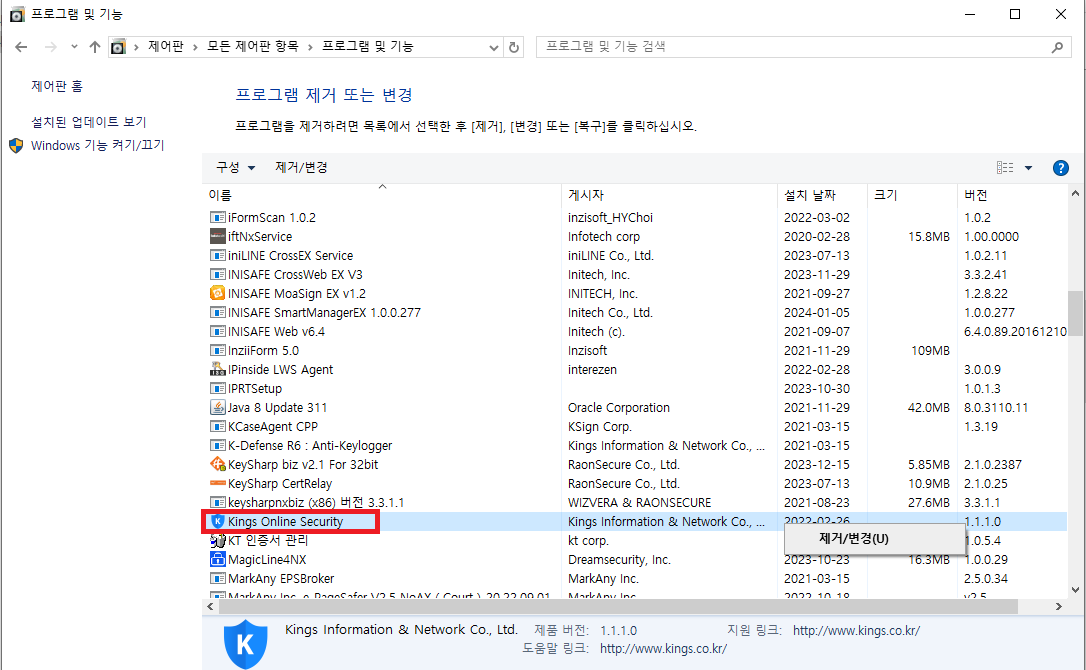
Task: Click the MarkAny EPSBroker program icon
Action: pos(217,579)
